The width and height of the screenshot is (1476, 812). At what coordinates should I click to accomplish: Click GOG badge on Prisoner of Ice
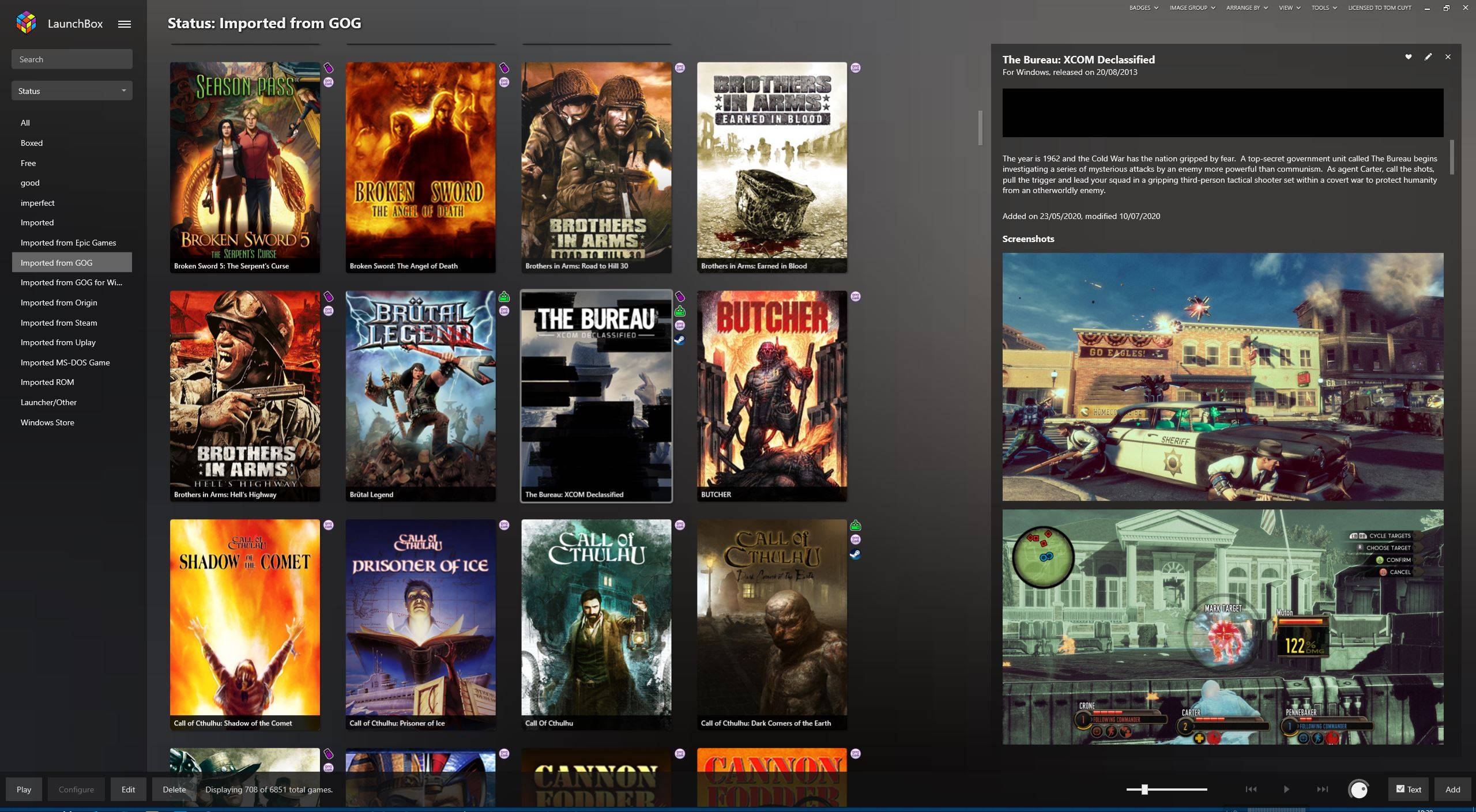(504, 526)
